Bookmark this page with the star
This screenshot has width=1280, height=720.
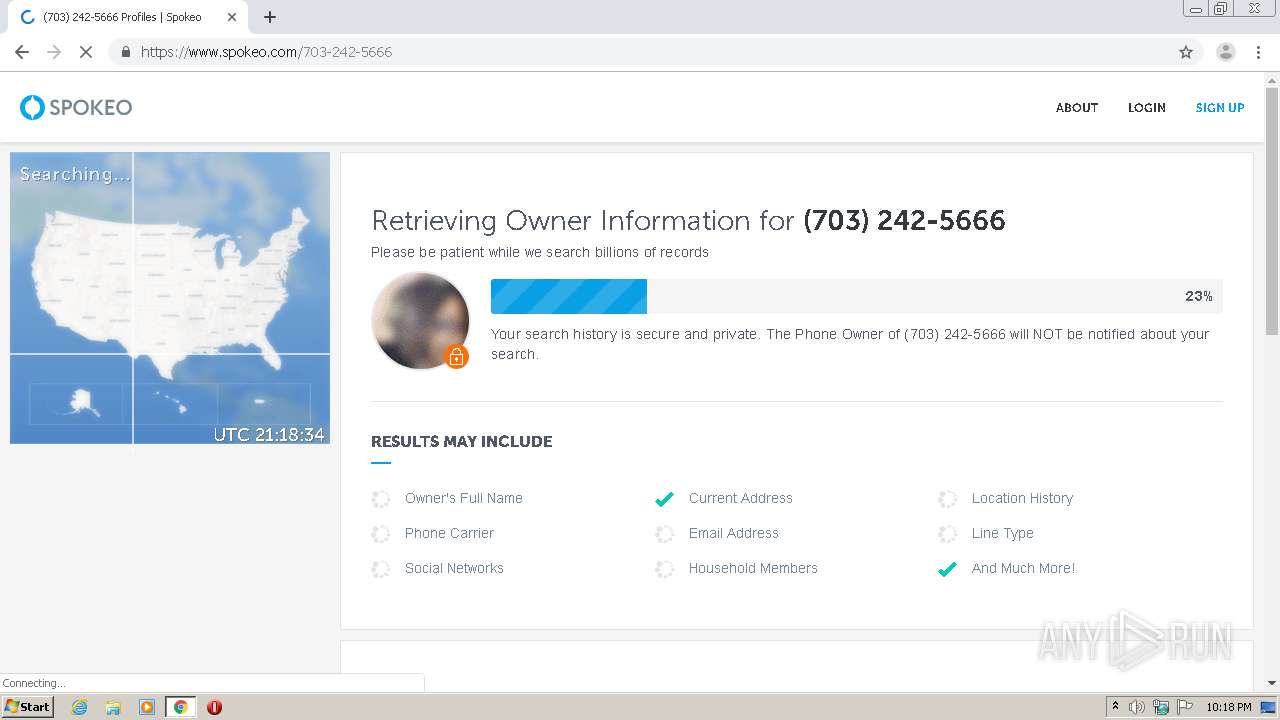(x=1186, y=52)
